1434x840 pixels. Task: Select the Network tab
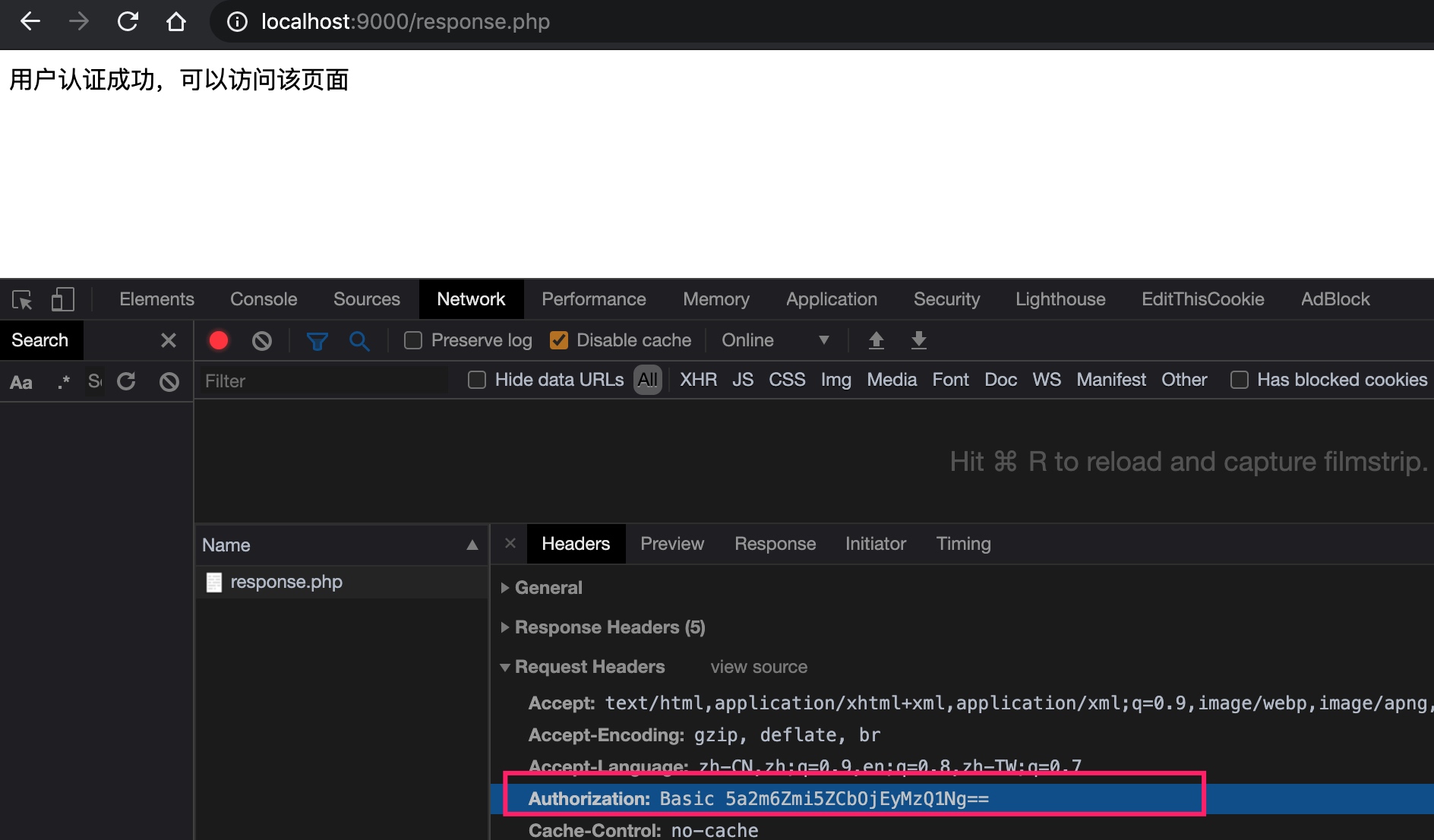point(471,299)
